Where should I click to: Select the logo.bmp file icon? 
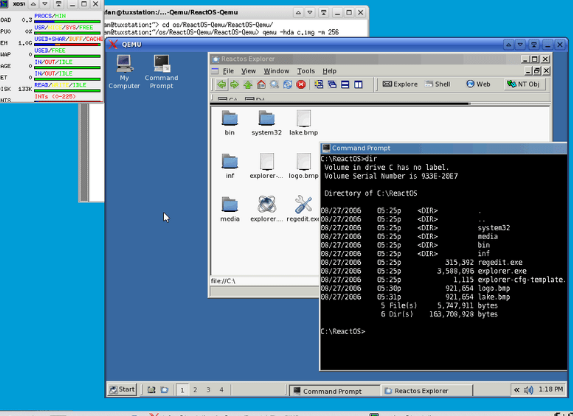coord(303,162)
